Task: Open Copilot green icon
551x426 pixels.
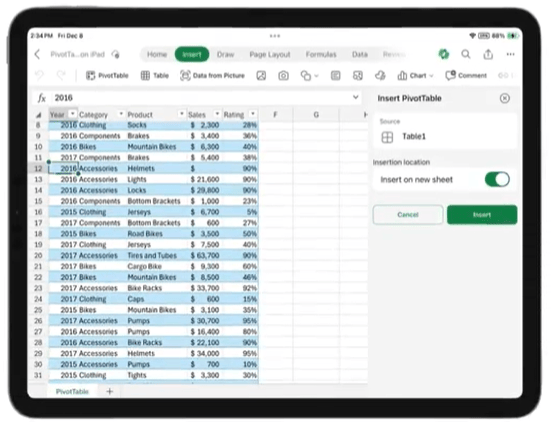Action: 444,54
